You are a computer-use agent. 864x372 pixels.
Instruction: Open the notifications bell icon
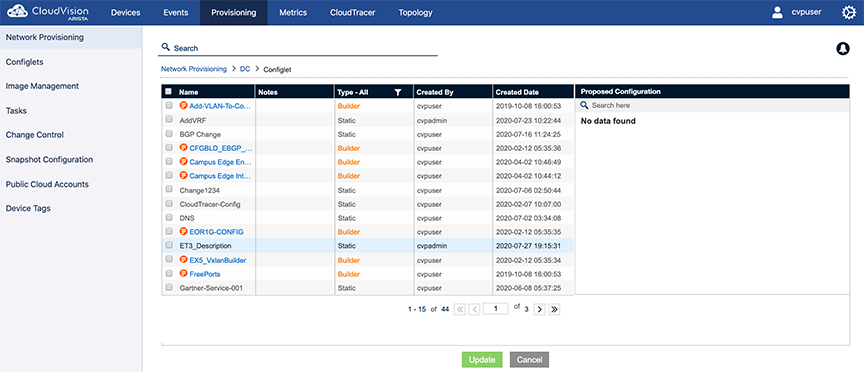click(x=843, y=48)
